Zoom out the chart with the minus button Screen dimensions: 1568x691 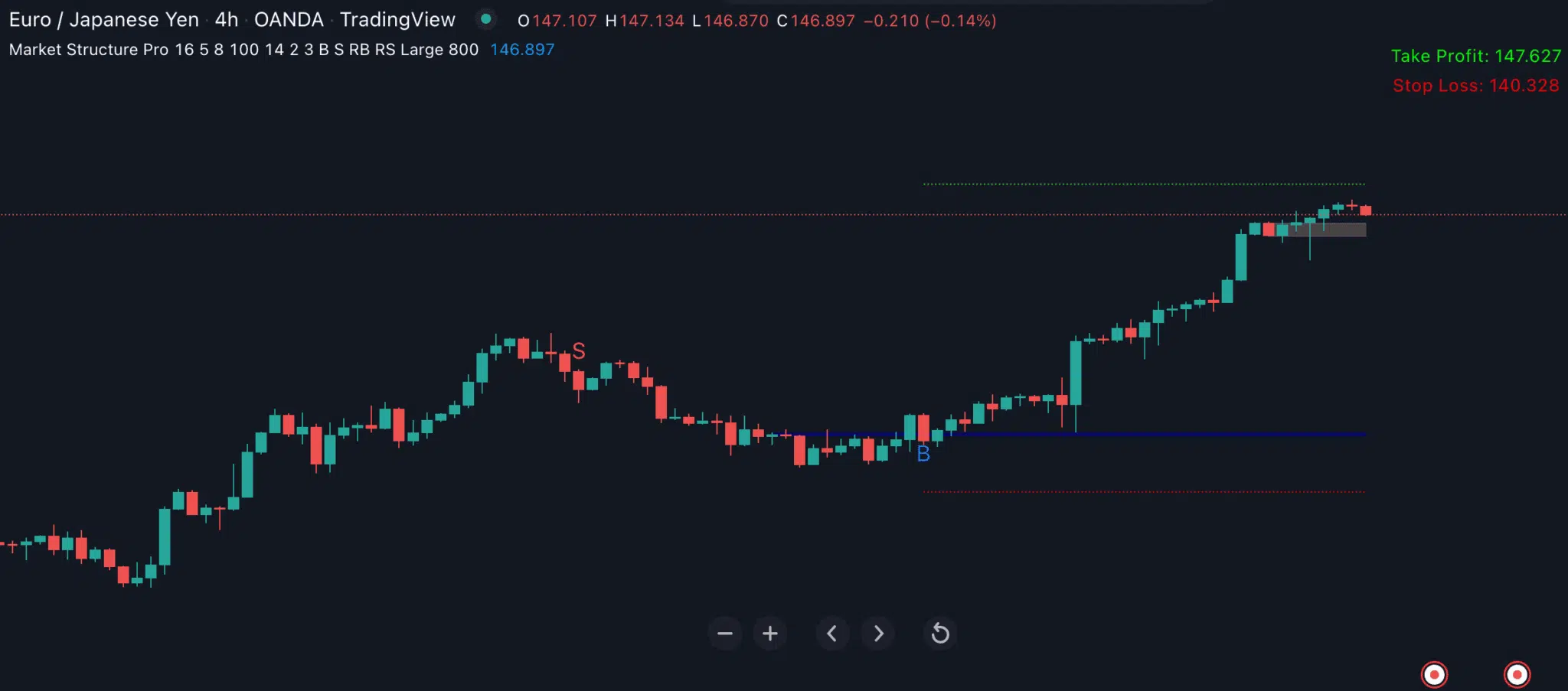coord(724,634)
